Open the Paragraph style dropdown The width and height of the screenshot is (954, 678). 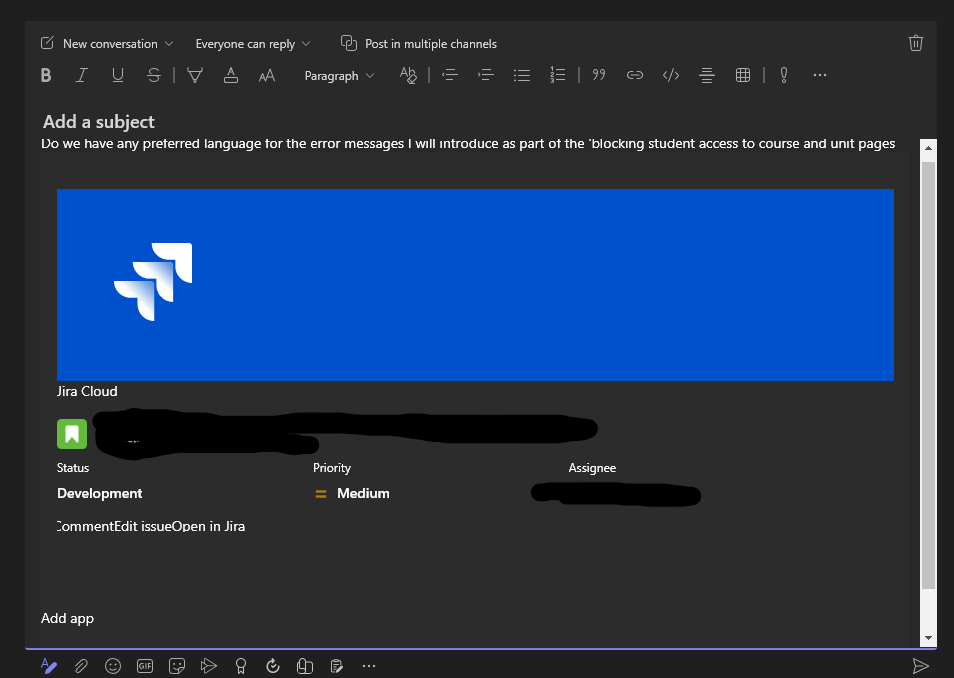[339, 75]
